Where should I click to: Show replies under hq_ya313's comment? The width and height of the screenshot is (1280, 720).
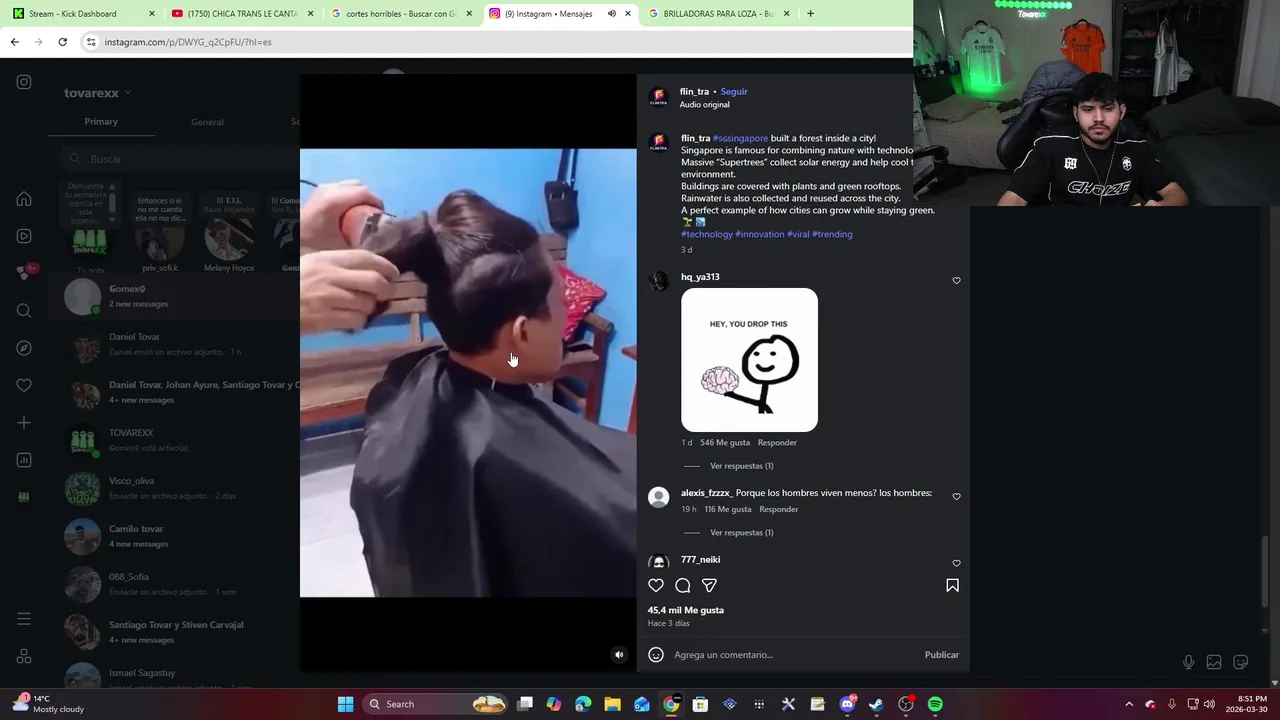pyautogui.click(x=741, y=466)
